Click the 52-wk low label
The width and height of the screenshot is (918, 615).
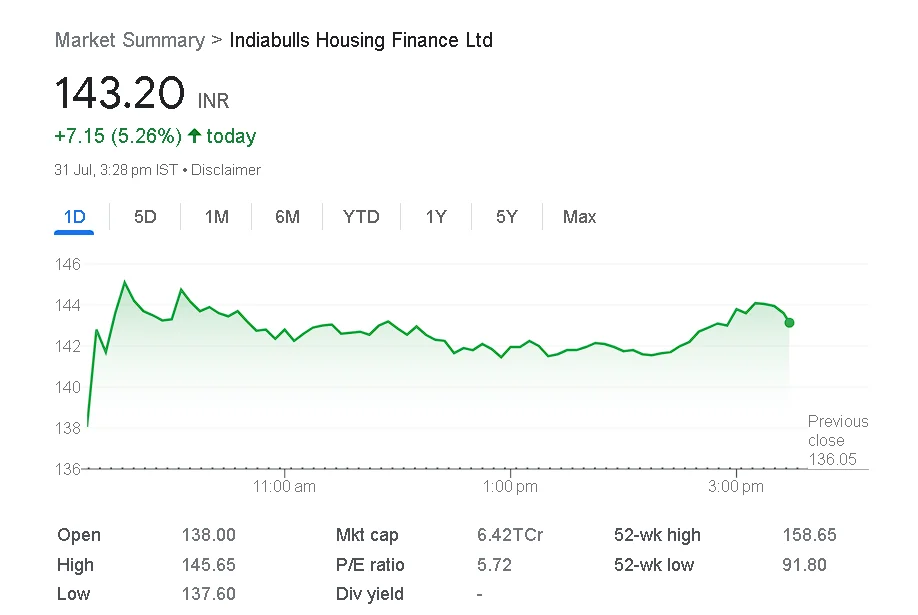pos(654,565)
